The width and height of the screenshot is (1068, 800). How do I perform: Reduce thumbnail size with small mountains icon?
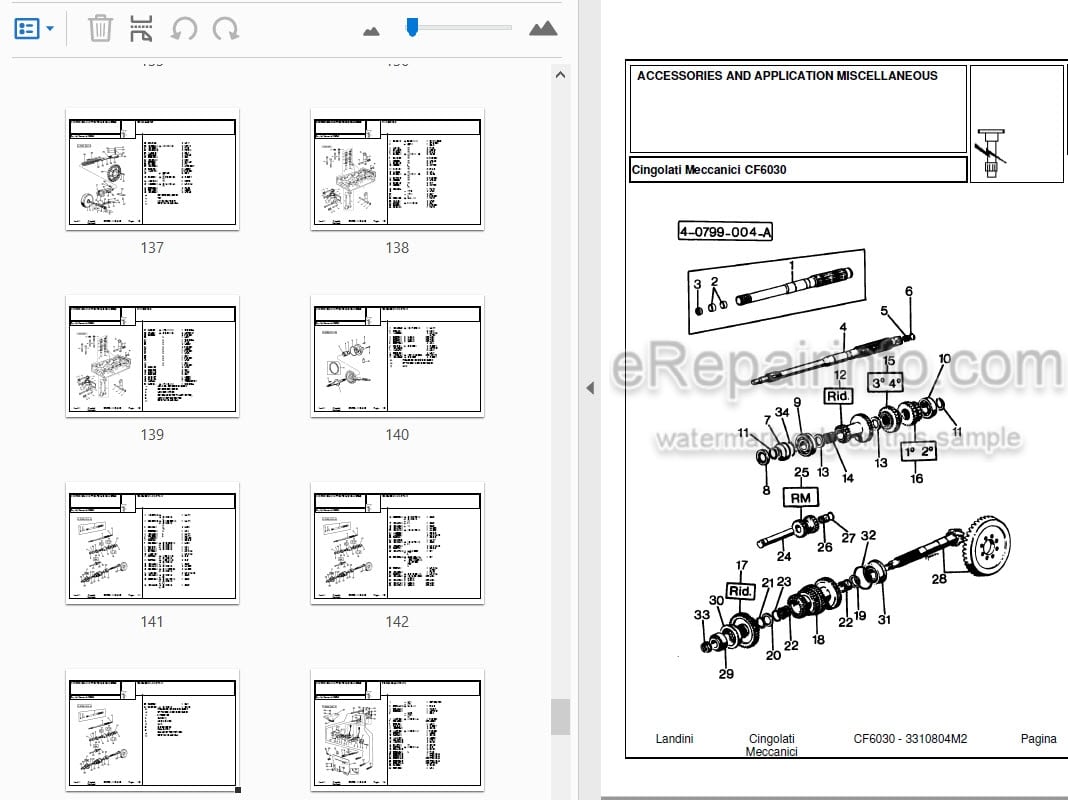click(371, 31)
